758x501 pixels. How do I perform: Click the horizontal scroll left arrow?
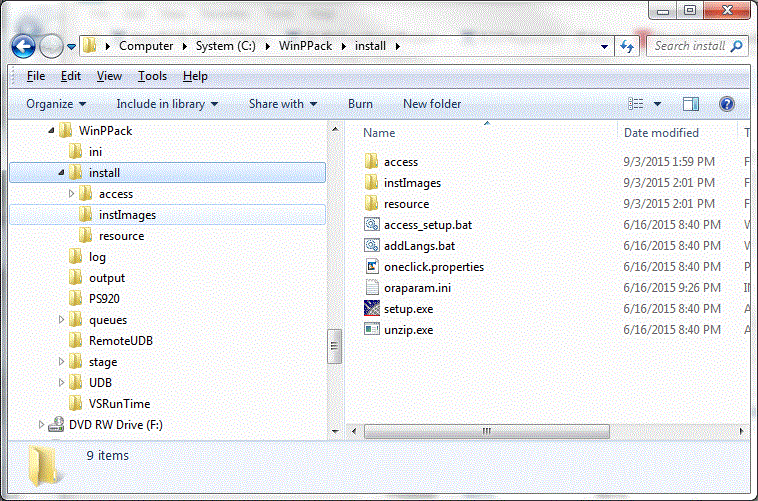(354, 431)
